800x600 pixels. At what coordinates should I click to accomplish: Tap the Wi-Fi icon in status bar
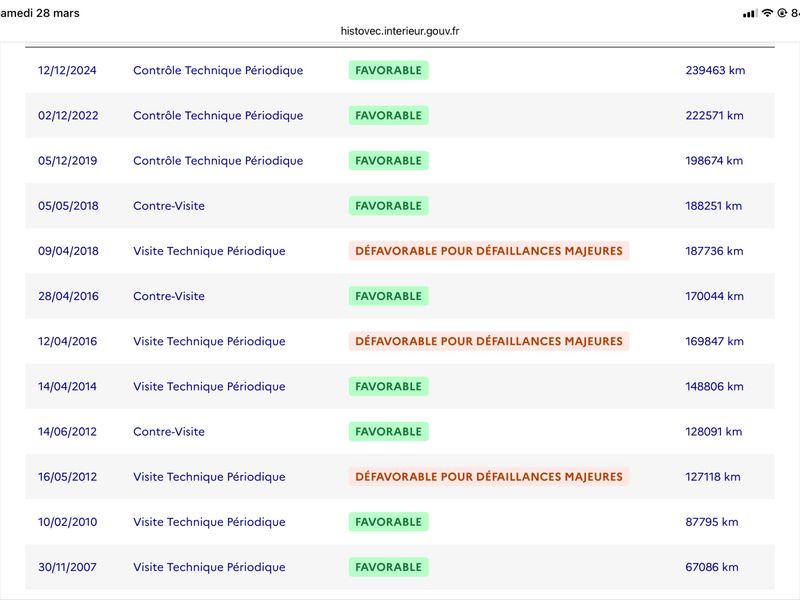pos(768,13)
